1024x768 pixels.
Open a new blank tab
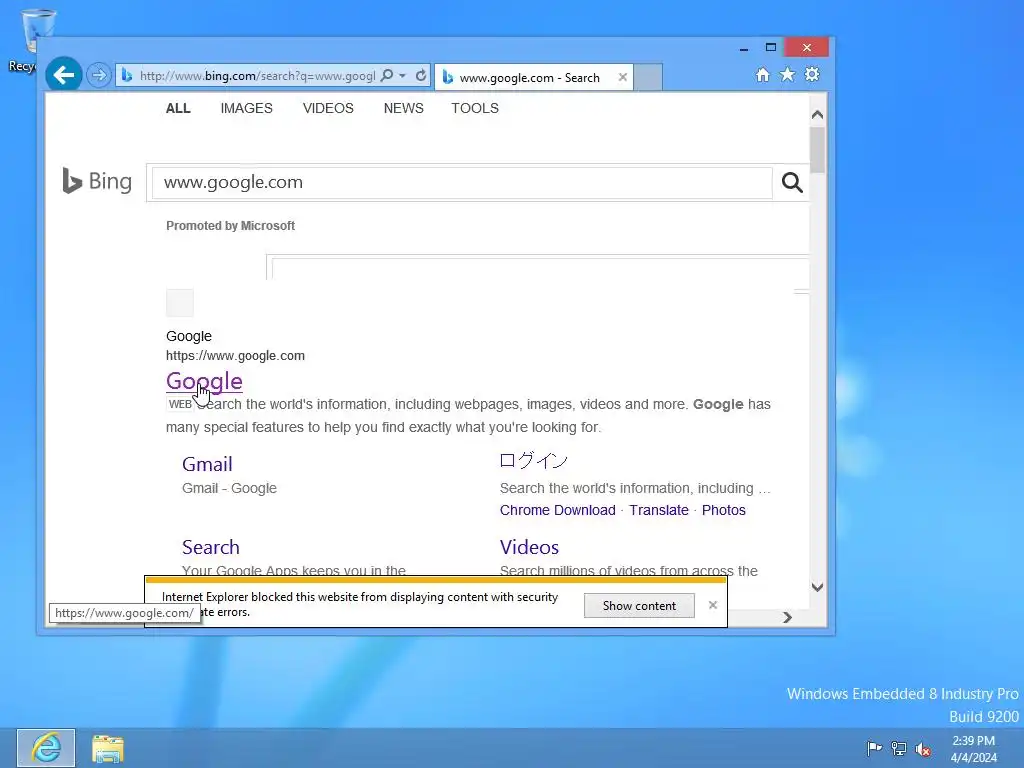point(648,77)
